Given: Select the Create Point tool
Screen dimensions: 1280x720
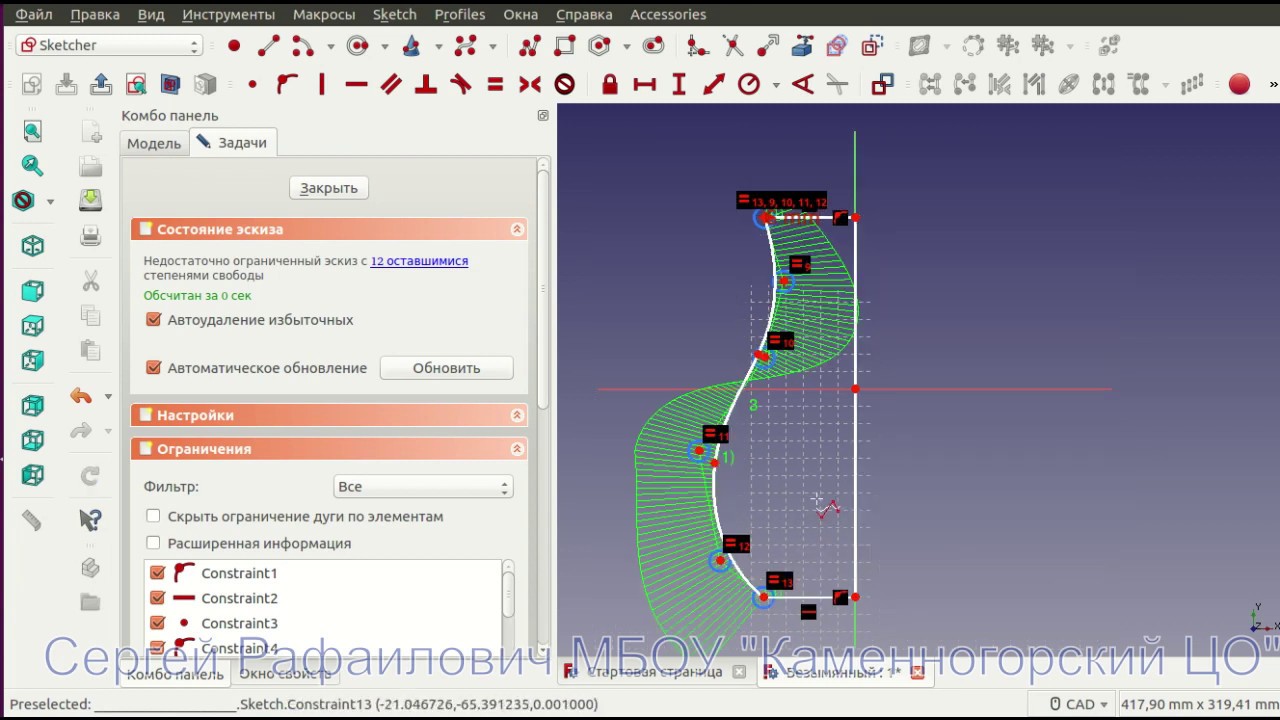Looking at the screenshot, I should [234, 46].
